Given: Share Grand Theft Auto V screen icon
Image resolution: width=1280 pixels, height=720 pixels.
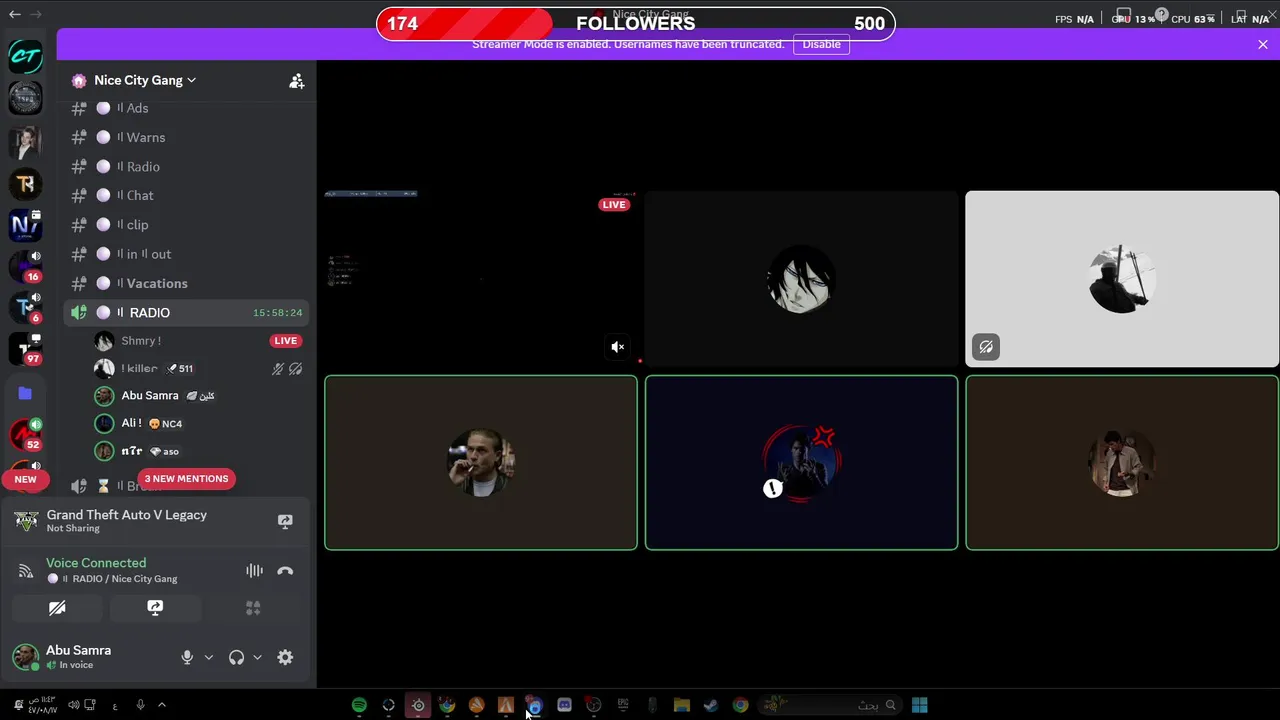Looking at the screenshot, I should click(285, 521).
